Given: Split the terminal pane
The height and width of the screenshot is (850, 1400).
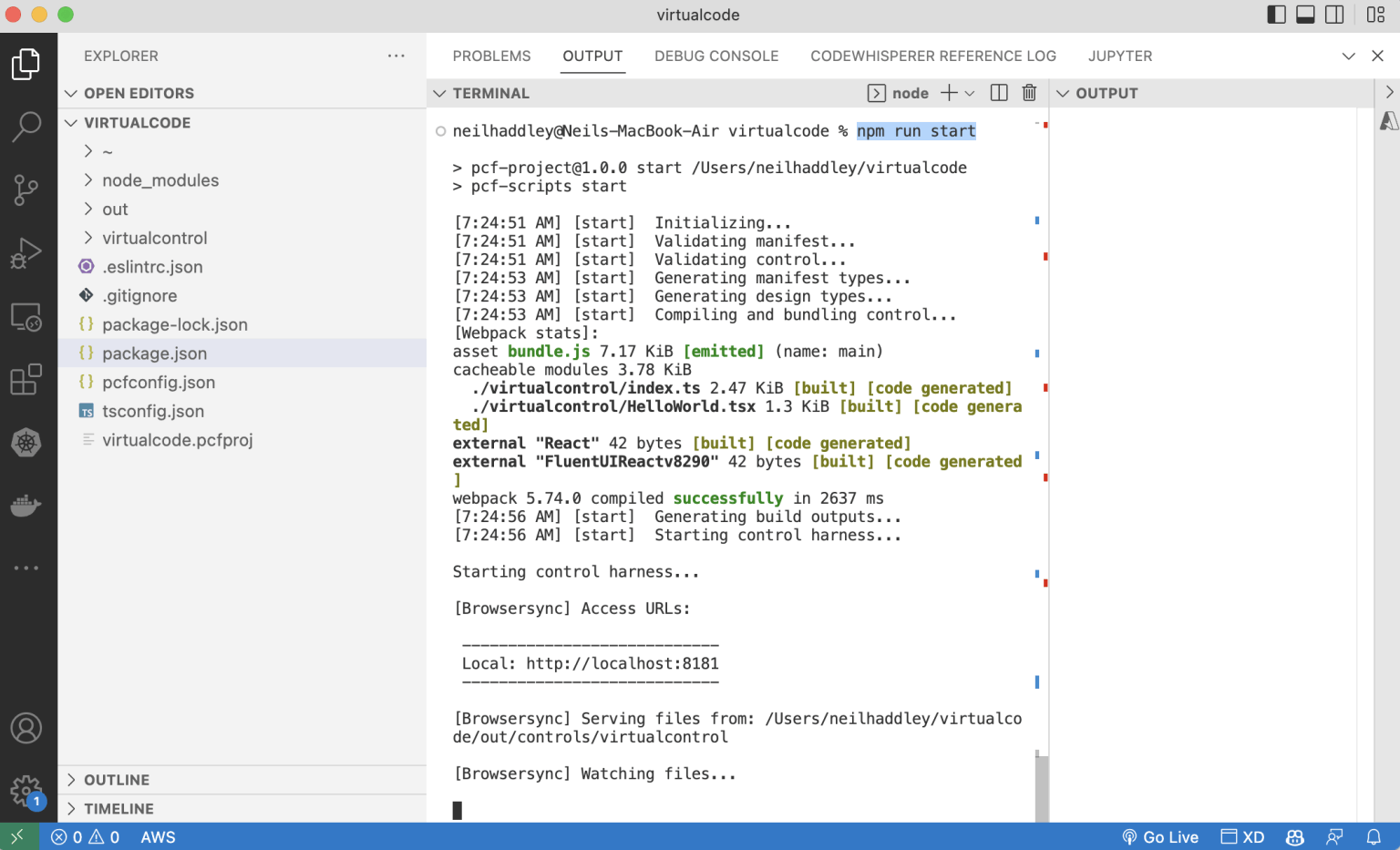Looking at the screenshot, I should click(x=999, y=93).
